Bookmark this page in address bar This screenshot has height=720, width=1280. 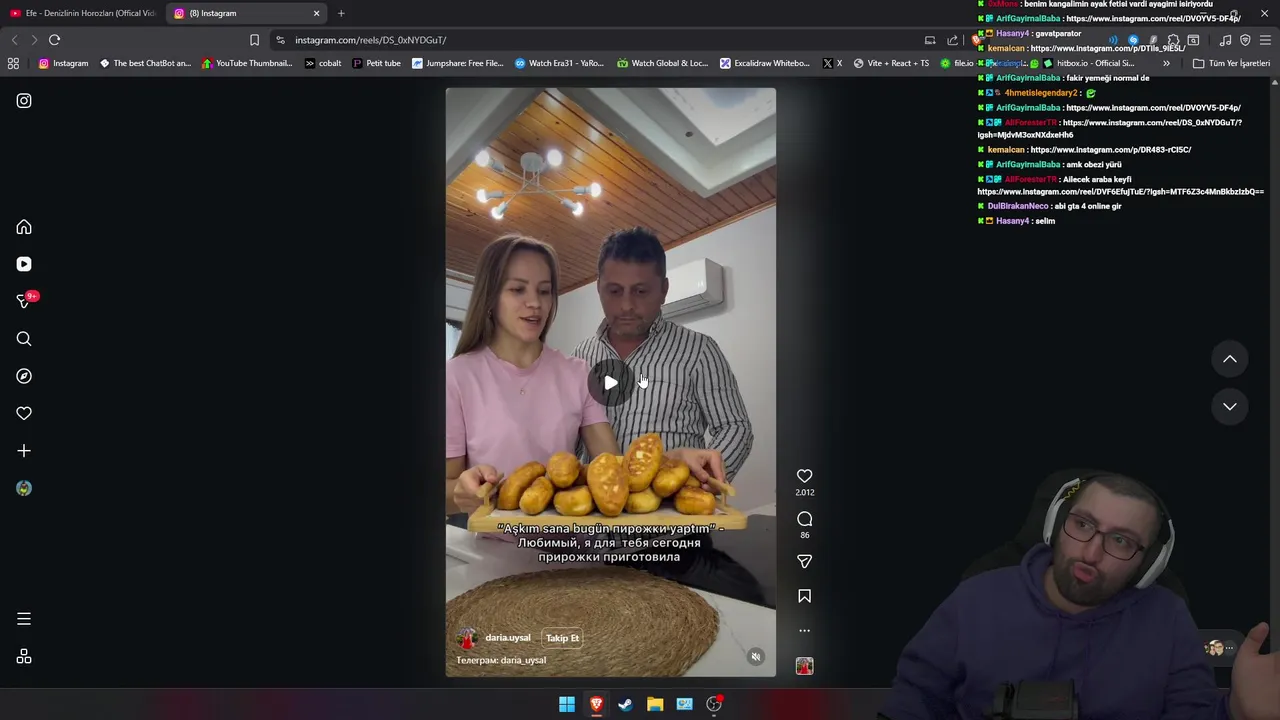254,40
